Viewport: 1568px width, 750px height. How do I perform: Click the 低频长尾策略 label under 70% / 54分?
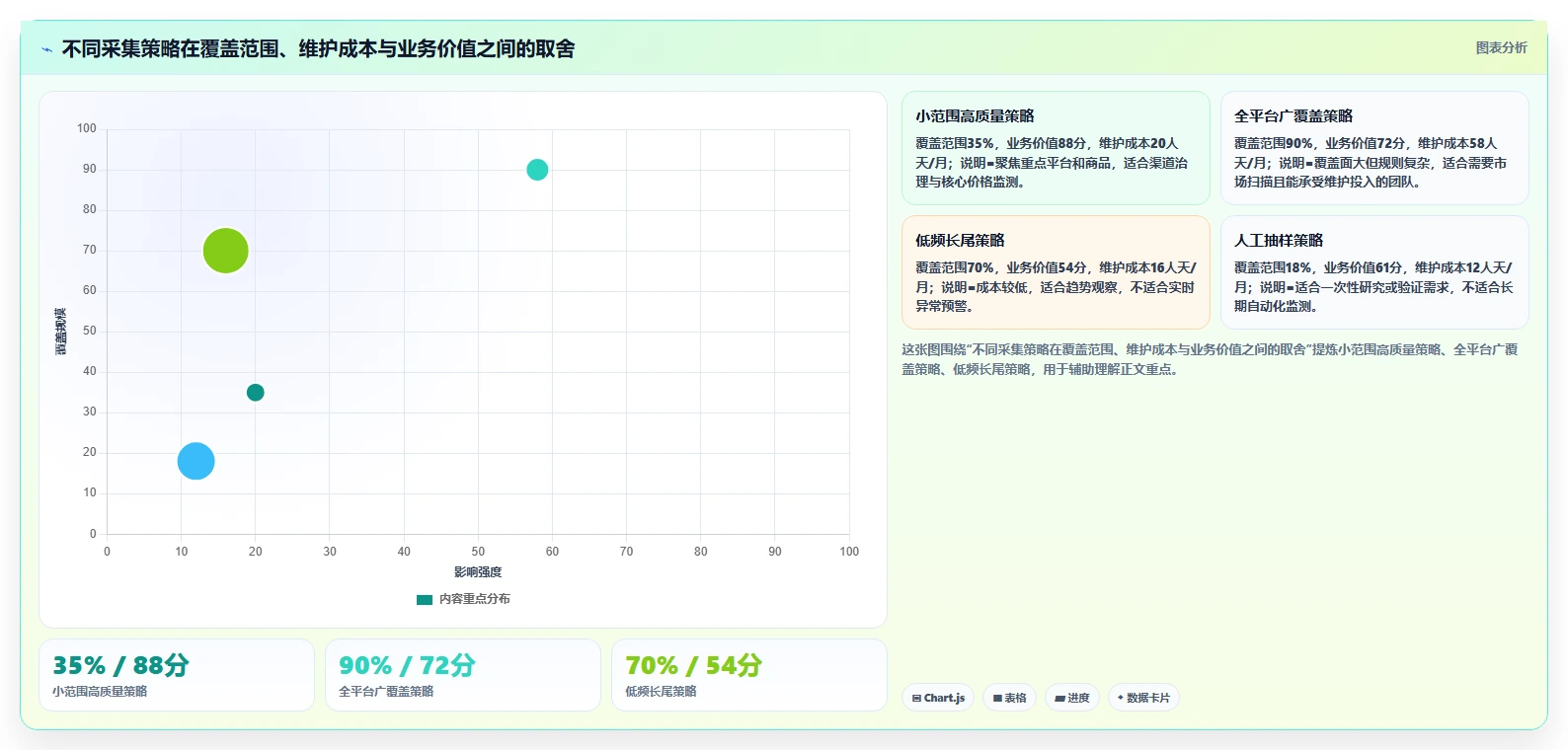tap(661, 692)
